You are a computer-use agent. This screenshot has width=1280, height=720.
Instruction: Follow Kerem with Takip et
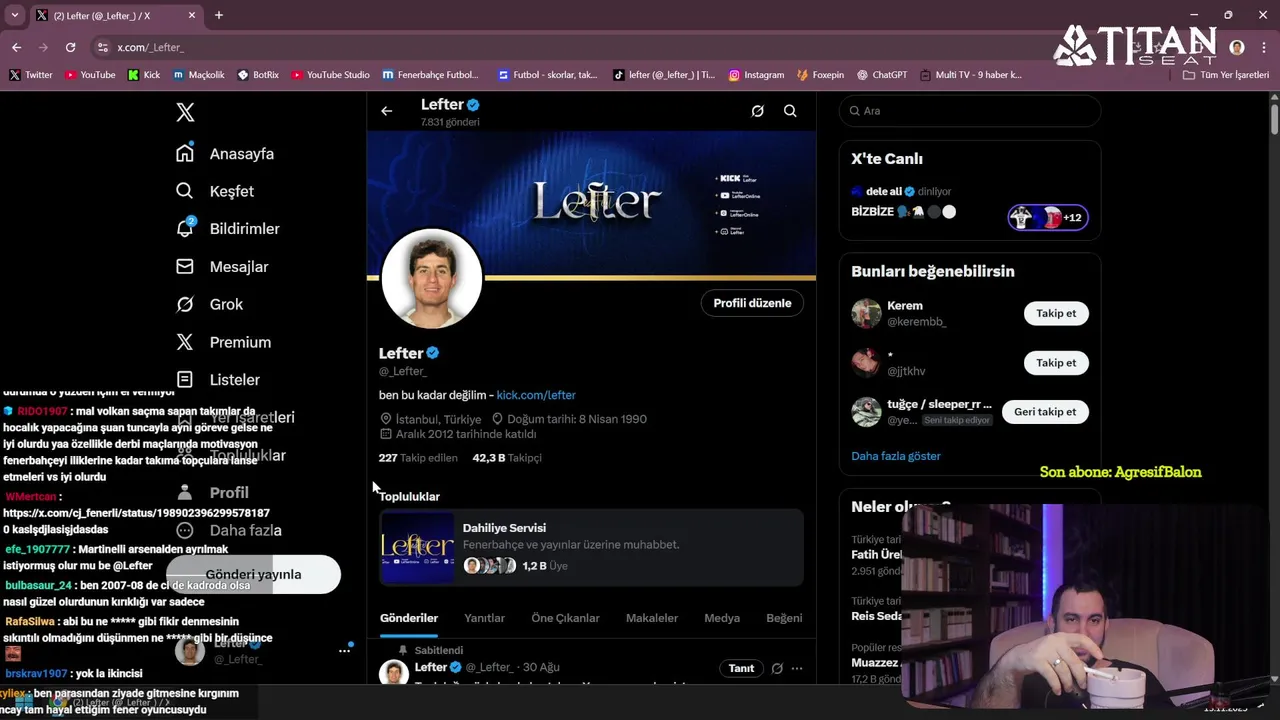tap(1056, 313)
